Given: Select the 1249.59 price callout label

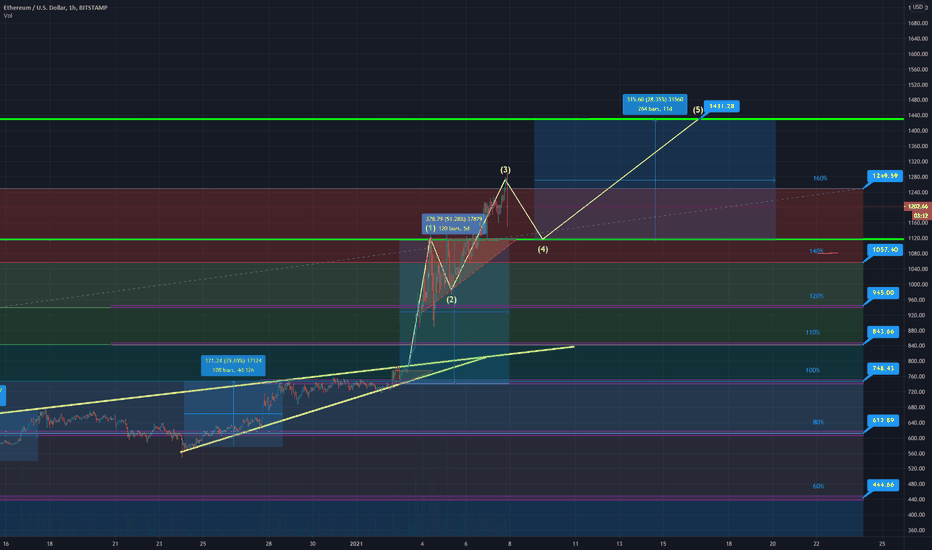Looking at the screenshot, I should coord(885,176).
